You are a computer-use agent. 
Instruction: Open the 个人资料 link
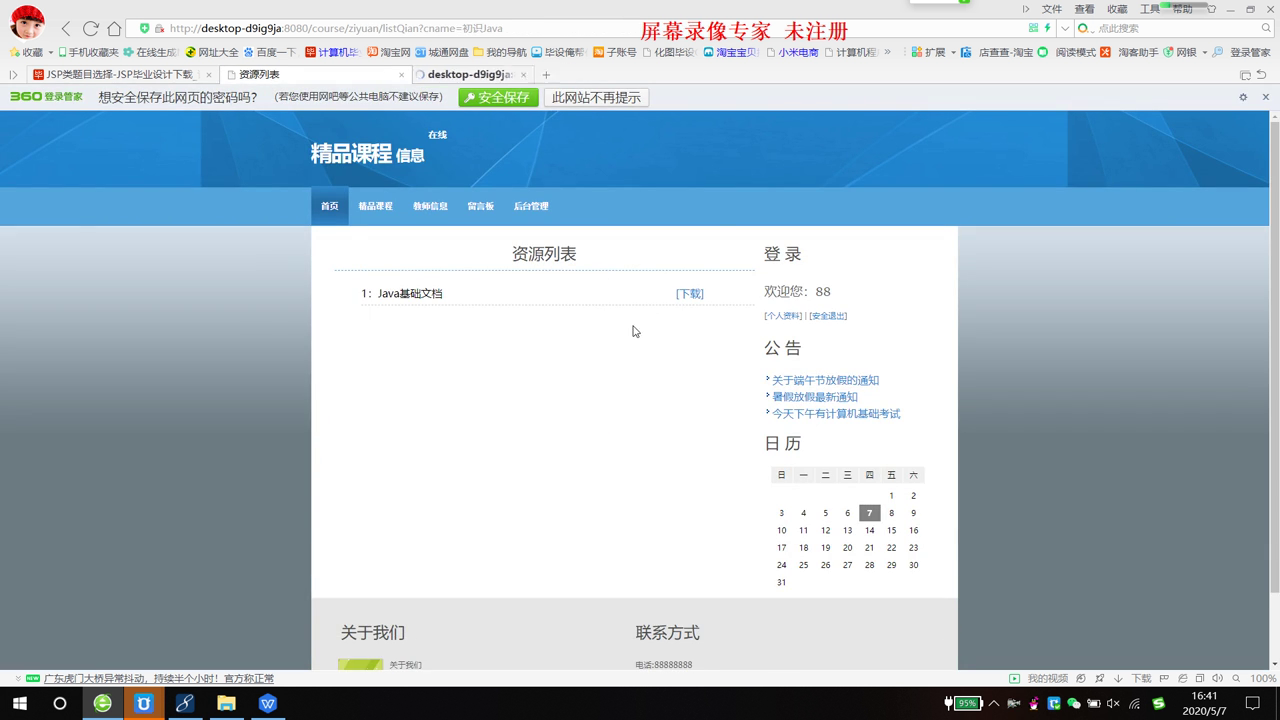coord(784,316)
